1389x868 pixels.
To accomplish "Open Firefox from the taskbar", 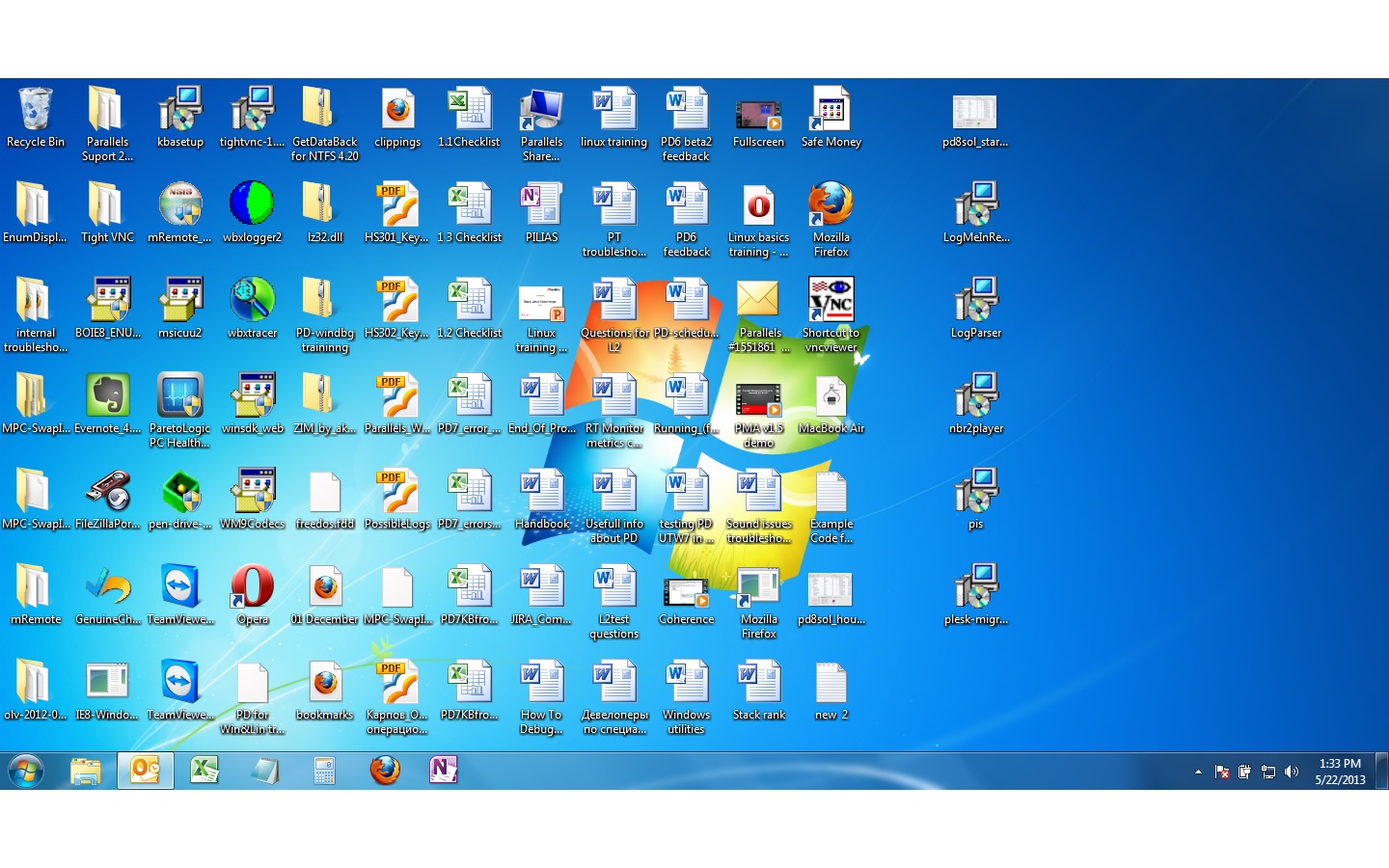I will tap(385, 771).
